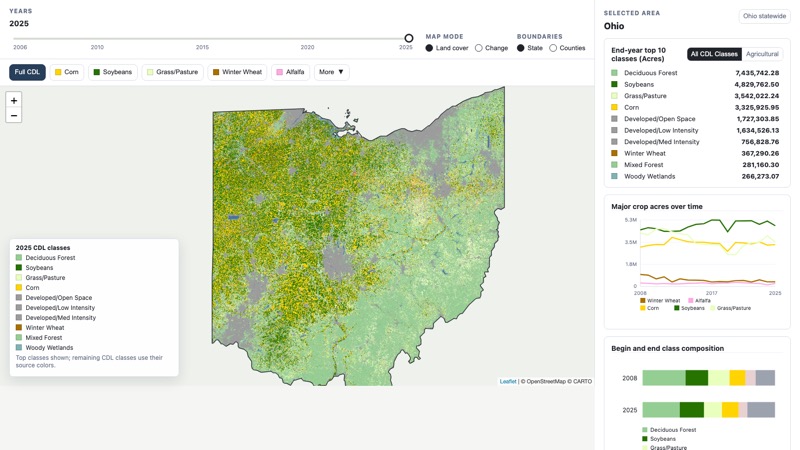Click the Ohio selected area title
The height and width of the screenshot is (450, 800).
pyautogui.click(x=614, y=26)
